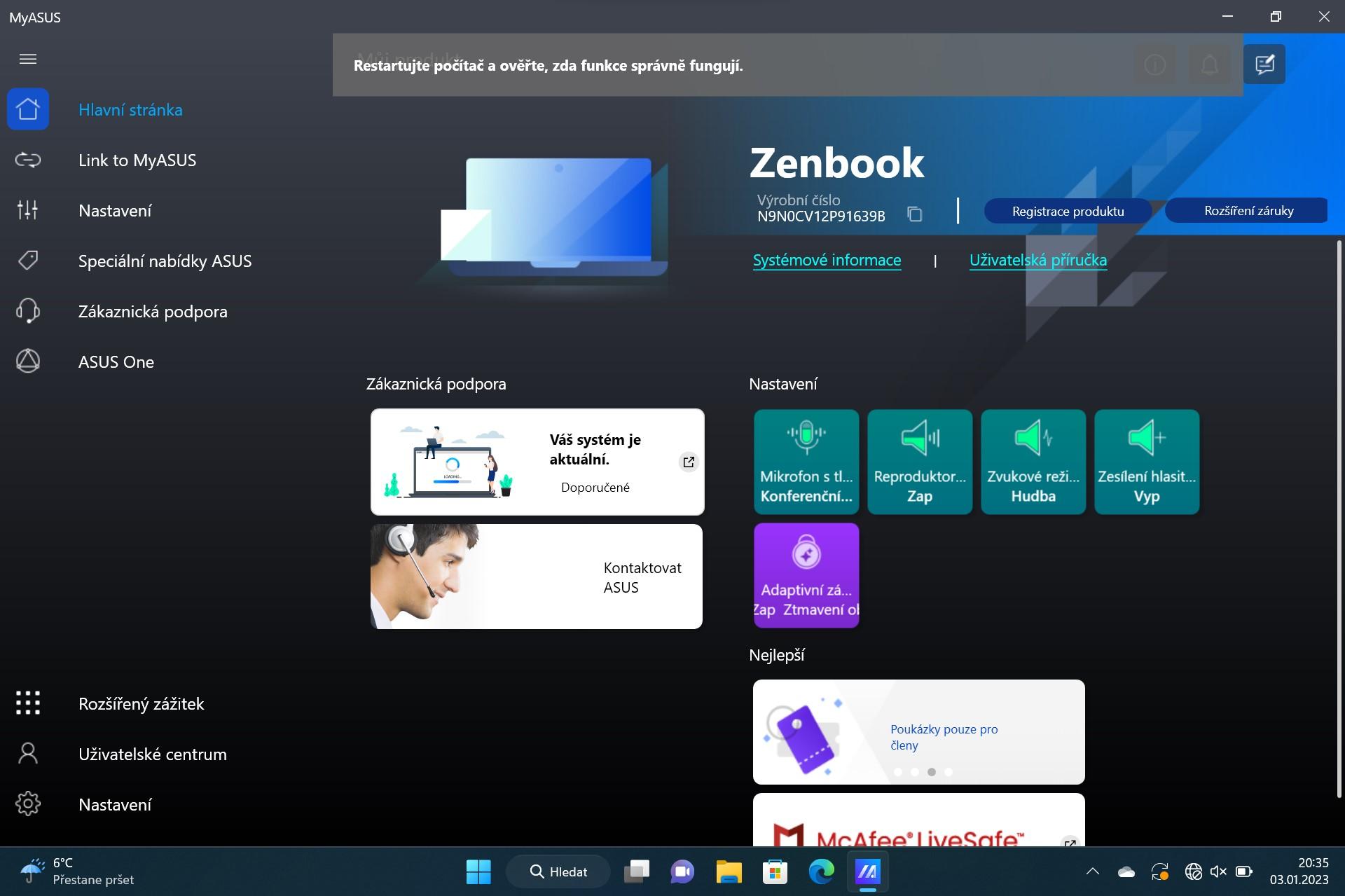The height and width of the screenshot is (896, 1345).
Task: Select the second carousel dot
Action: (x=915, y=772)
